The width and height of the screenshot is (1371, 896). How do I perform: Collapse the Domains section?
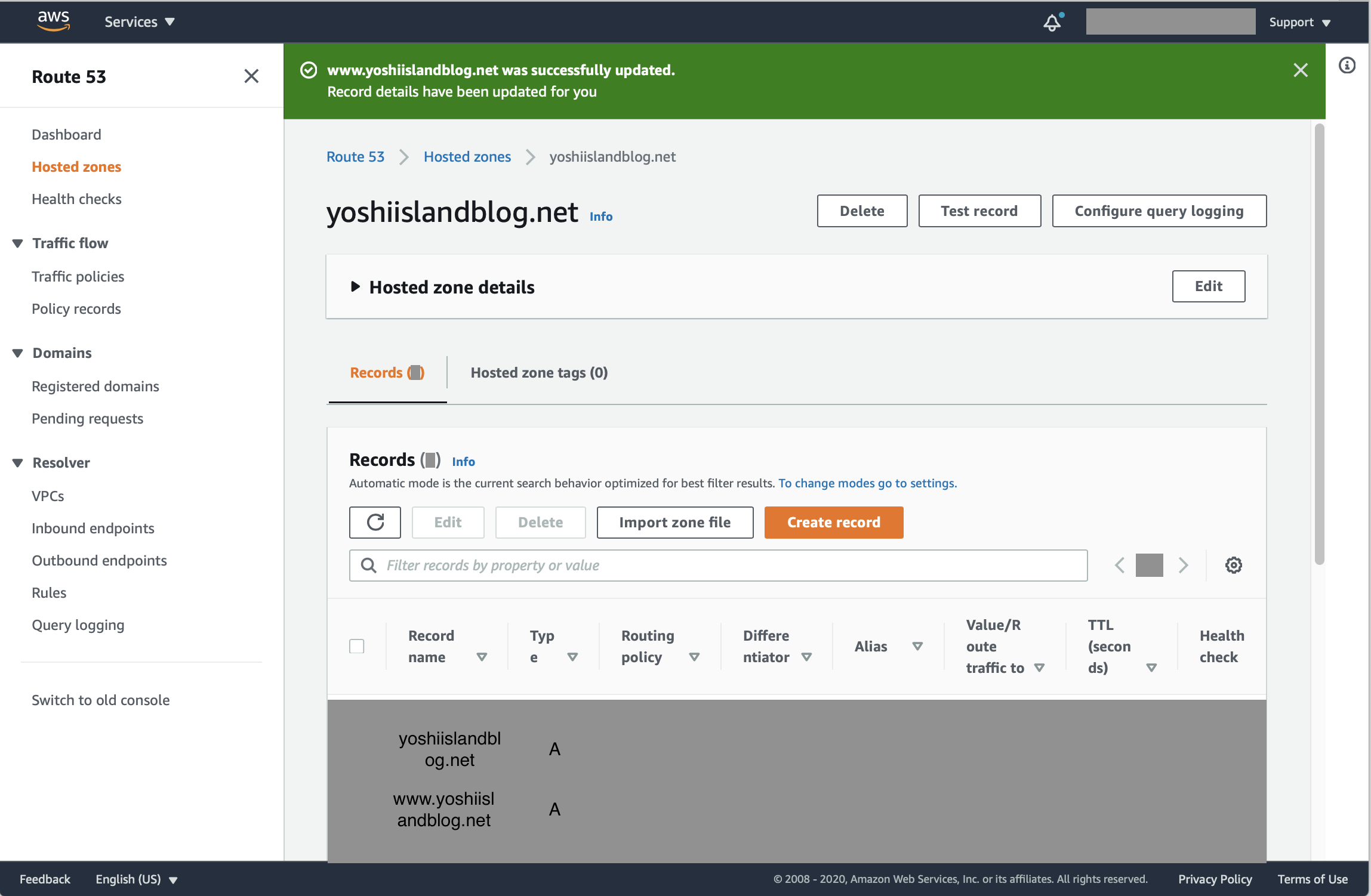click(x=18, y=353)
